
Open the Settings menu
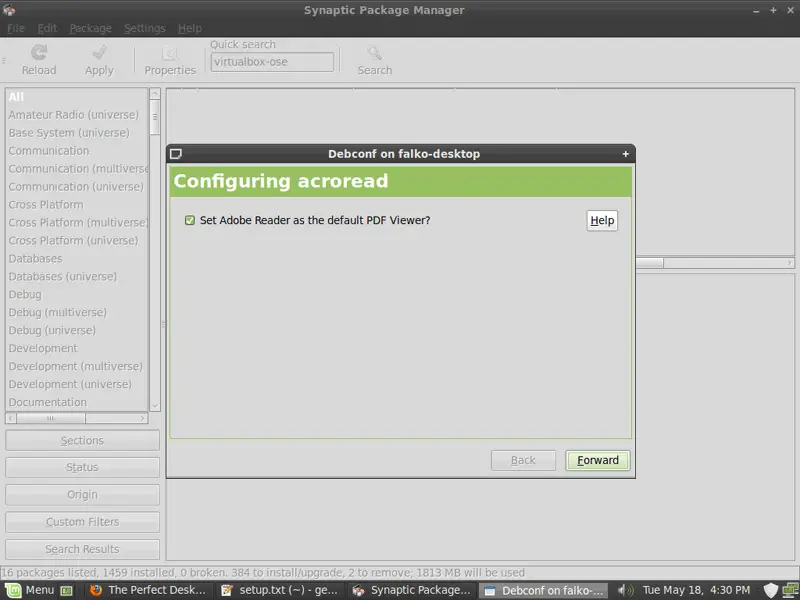(144, 29)
